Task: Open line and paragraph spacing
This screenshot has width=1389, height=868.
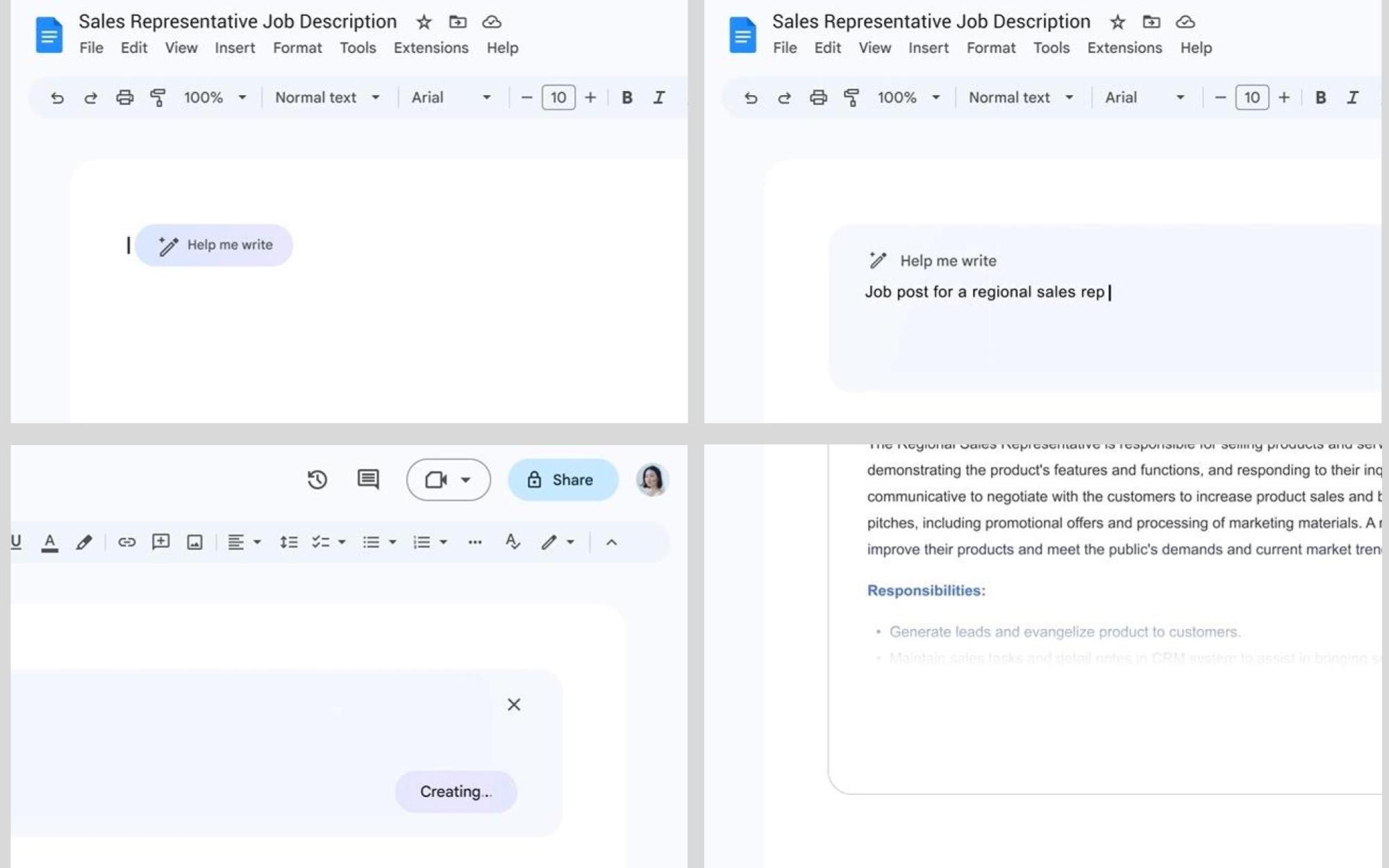Action: (x=288, y=542)
